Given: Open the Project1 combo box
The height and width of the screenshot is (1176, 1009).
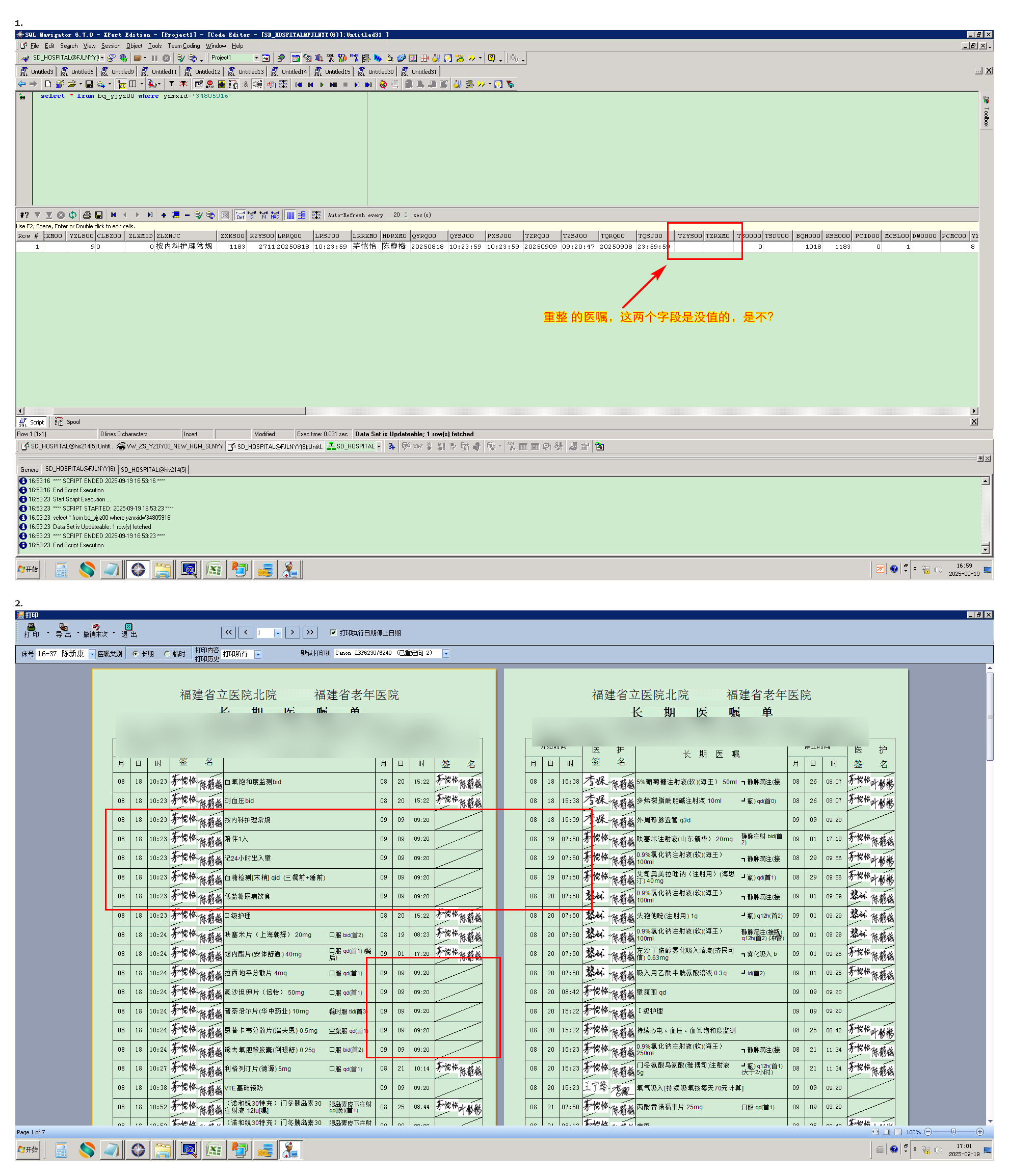Looking at the screenshot, I should (x=256, y=58).
